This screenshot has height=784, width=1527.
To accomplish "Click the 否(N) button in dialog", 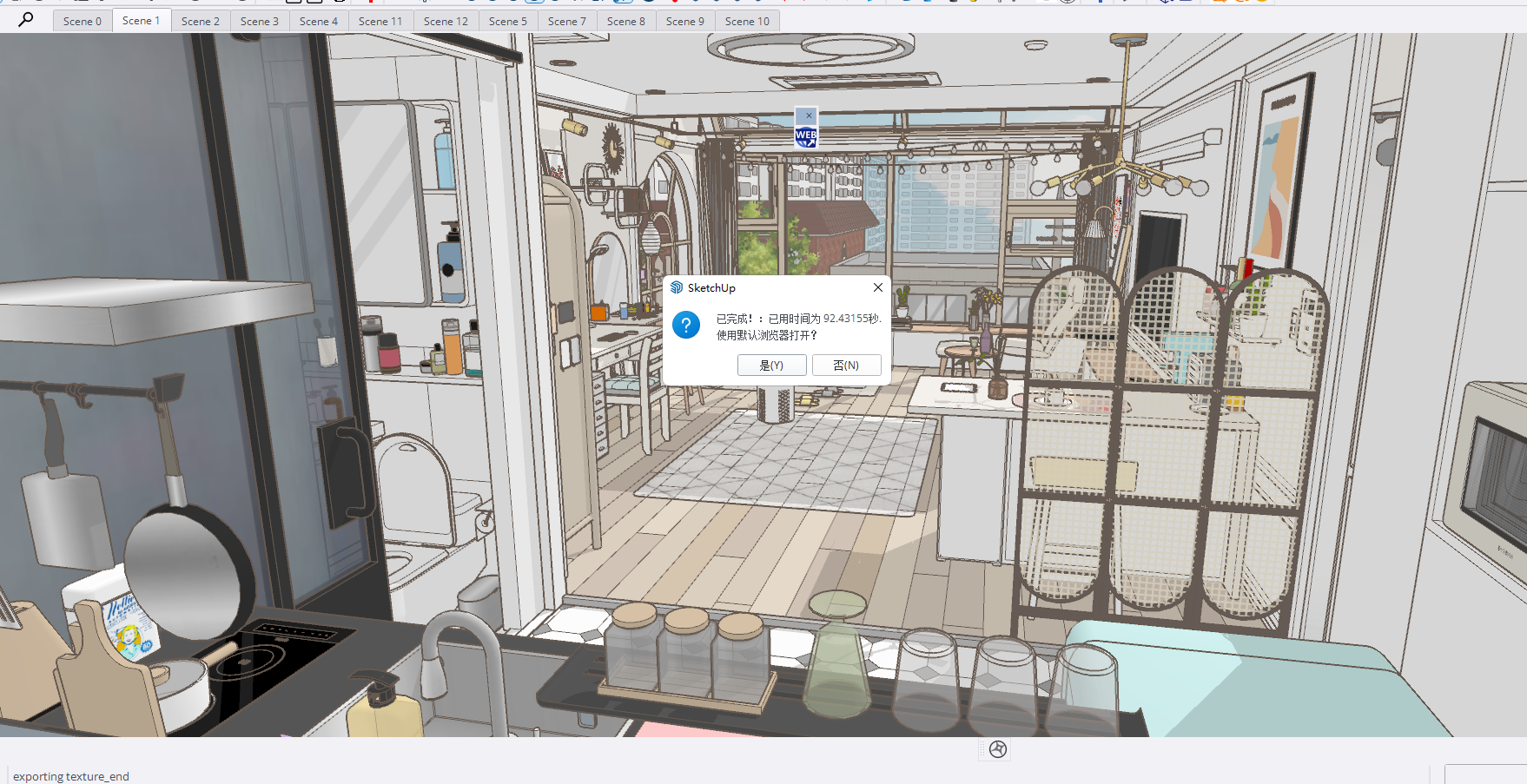I will click(846, 366).
